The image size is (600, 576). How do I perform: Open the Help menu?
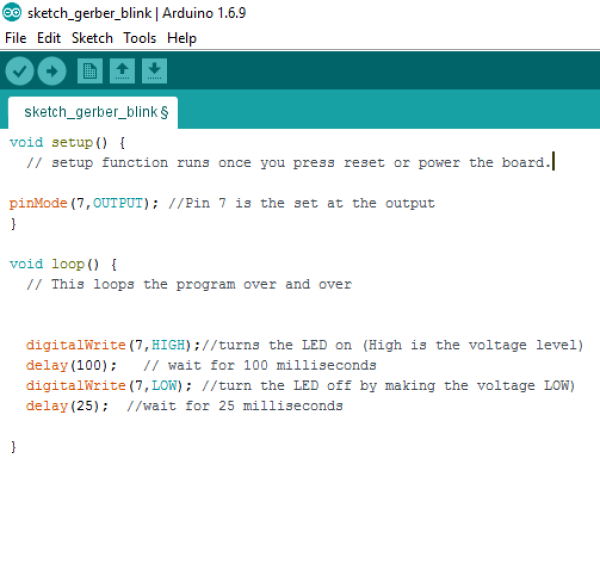coord(182,38)
